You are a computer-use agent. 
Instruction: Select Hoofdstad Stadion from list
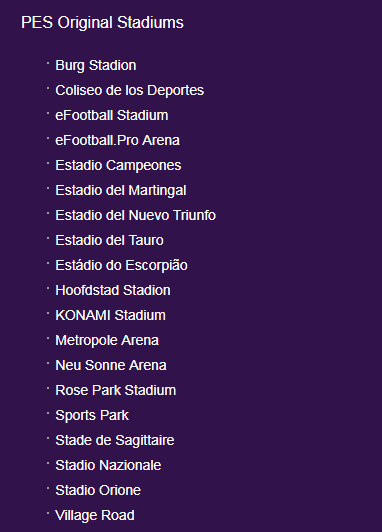point(113,290)
